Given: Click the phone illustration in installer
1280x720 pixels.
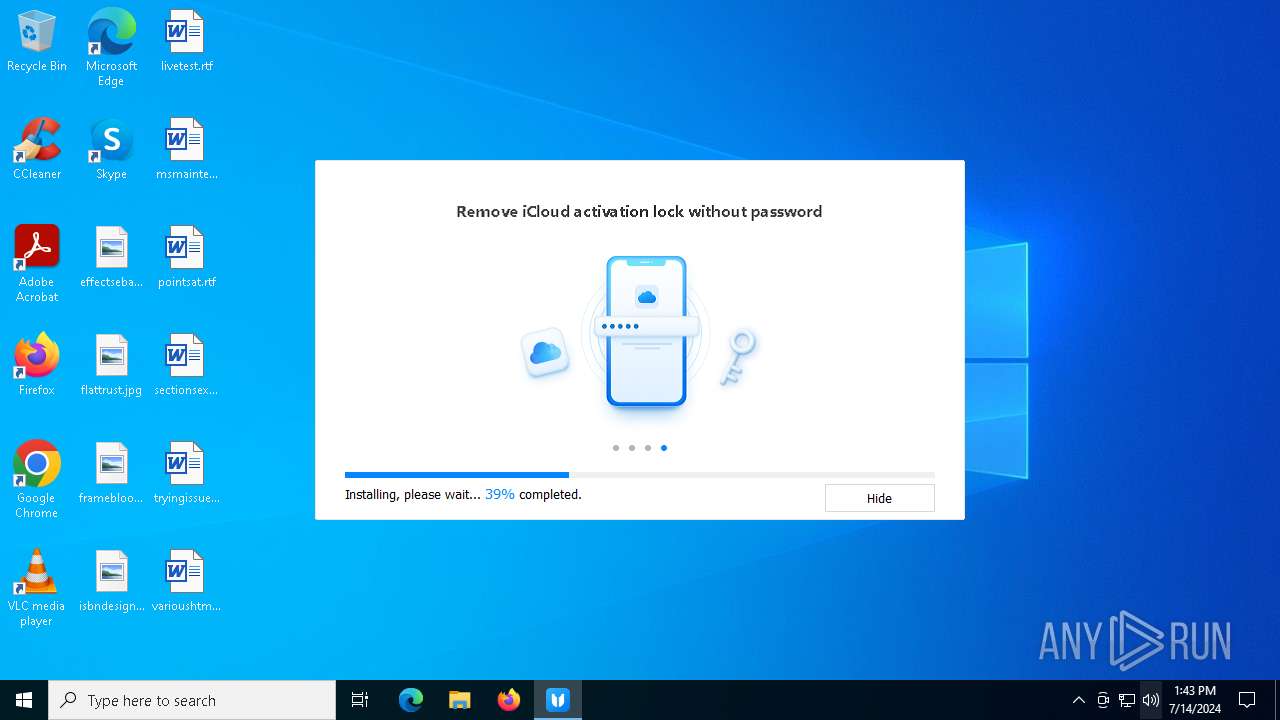Looking at the screenshot, I should coord(646,332).
